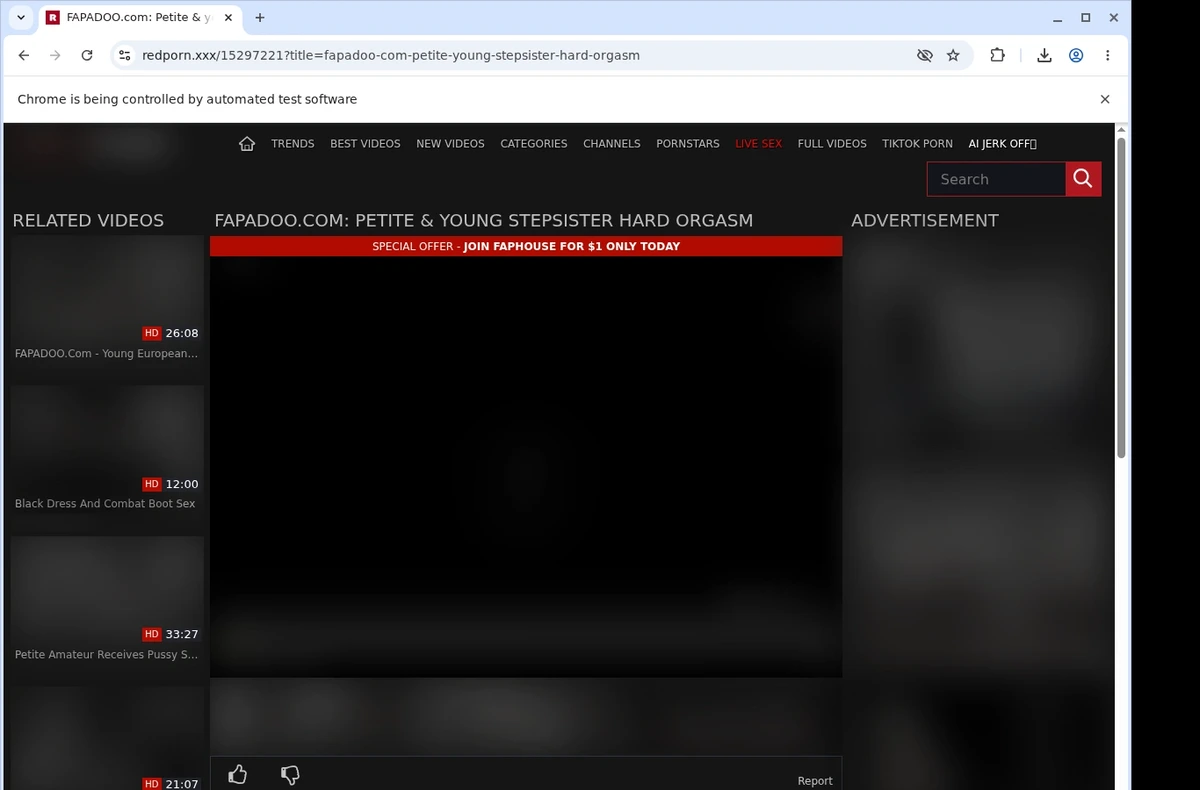Click the scrollbar up arrow

1121,130
